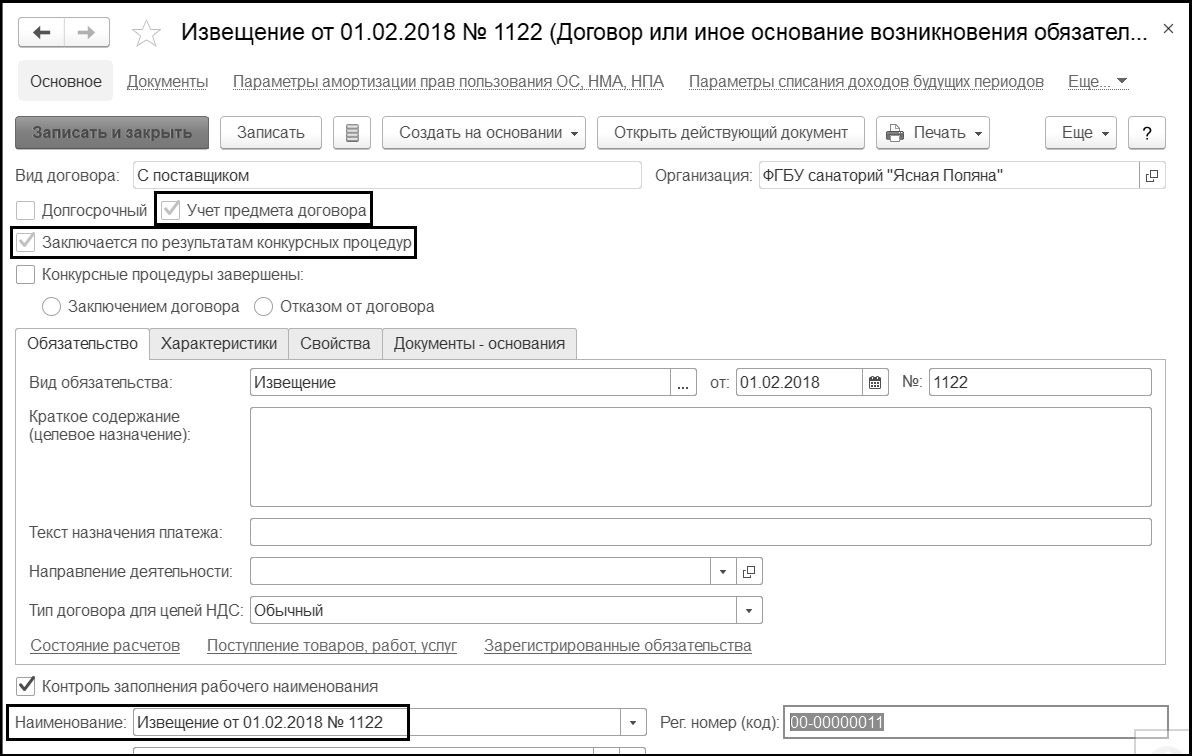Image resolution: width=1192 pixels, height=756 pixels.
Task: Switch to the Свойства tab
Action: (x=335, y=344)
